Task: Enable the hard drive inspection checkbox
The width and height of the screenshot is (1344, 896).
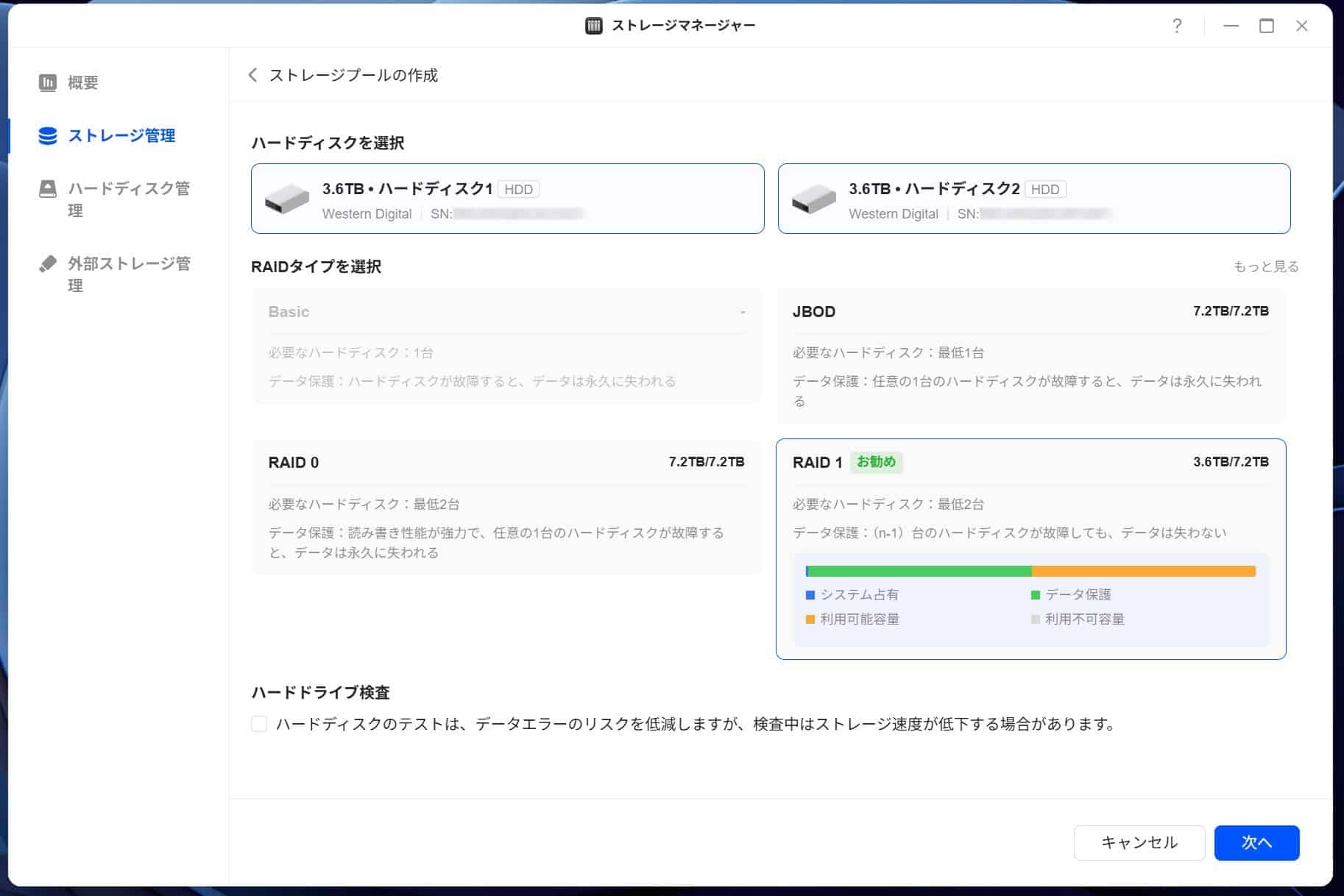Action: 259,724
